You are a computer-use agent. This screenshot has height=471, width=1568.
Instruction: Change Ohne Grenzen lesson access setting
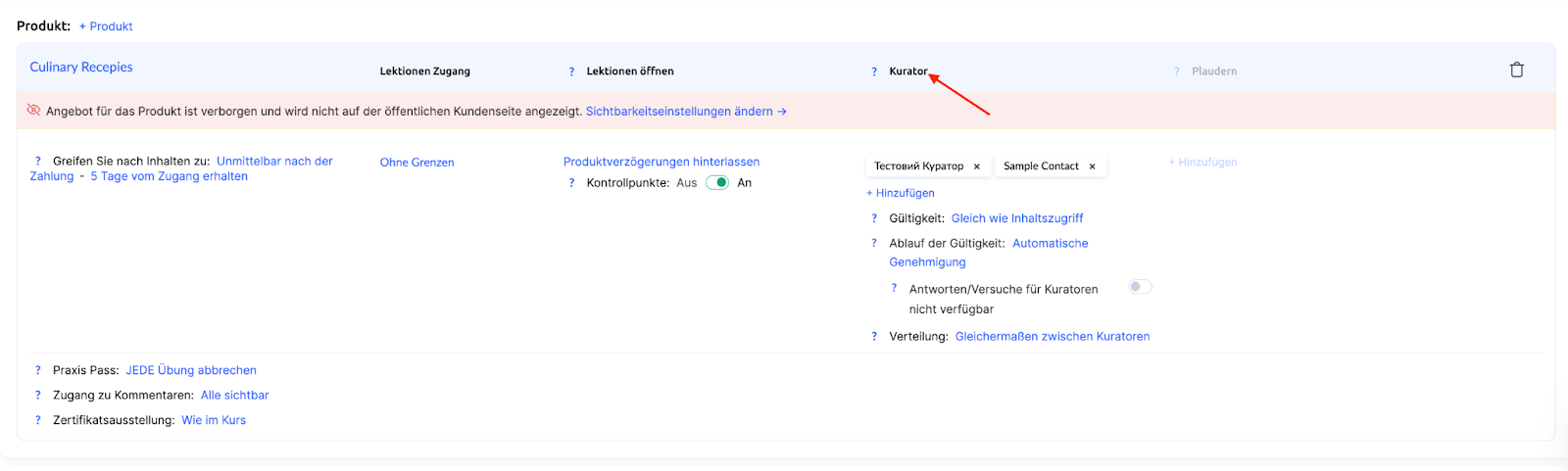[416, 163]
